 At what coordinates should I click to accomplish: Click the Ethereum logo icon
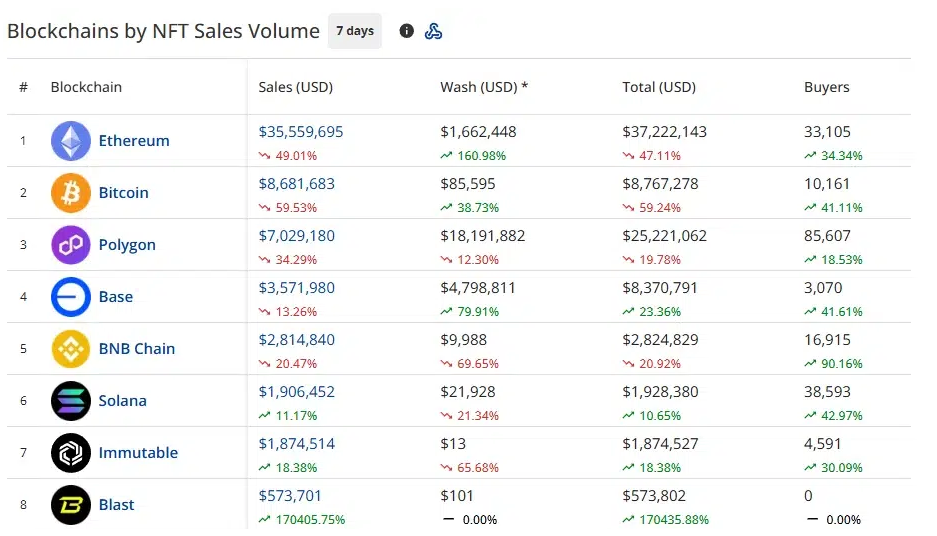(71, 141)
